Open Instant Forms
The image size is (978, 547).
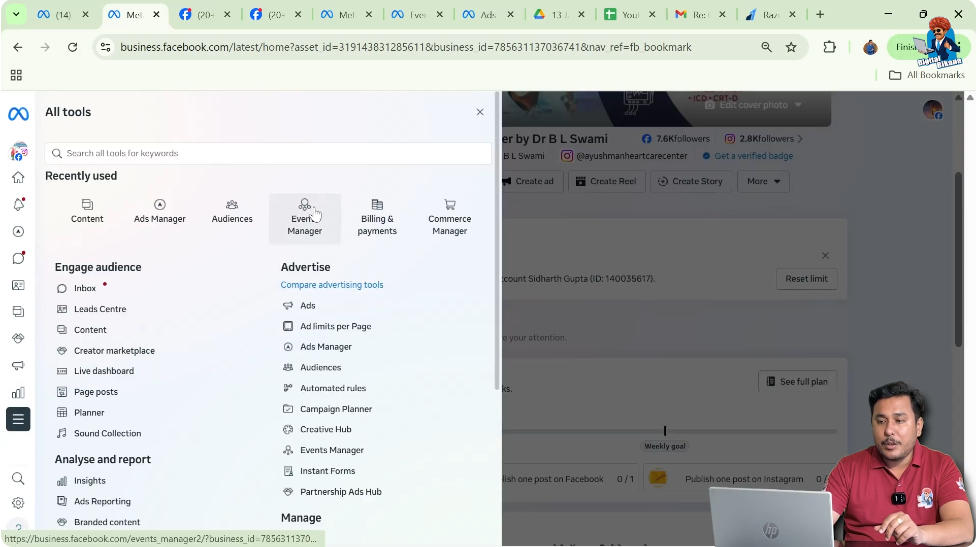click(327, 472)
